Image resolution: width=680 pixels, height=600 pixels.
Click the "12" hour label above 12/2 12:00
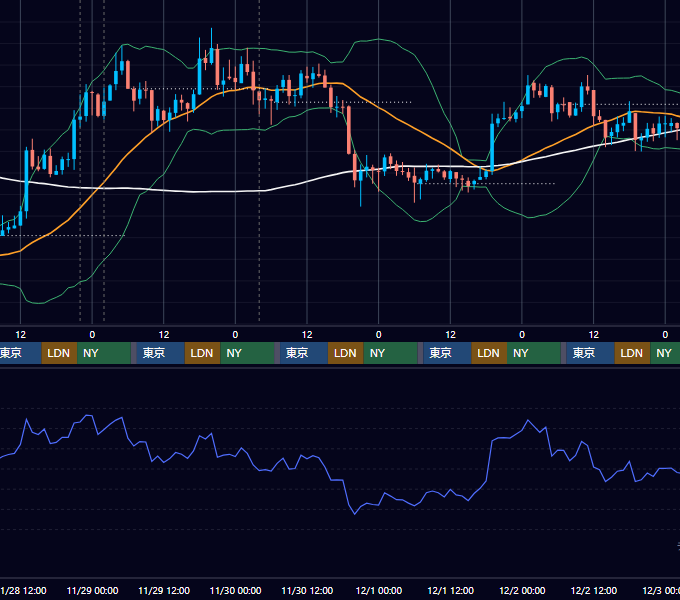[594, 335]
